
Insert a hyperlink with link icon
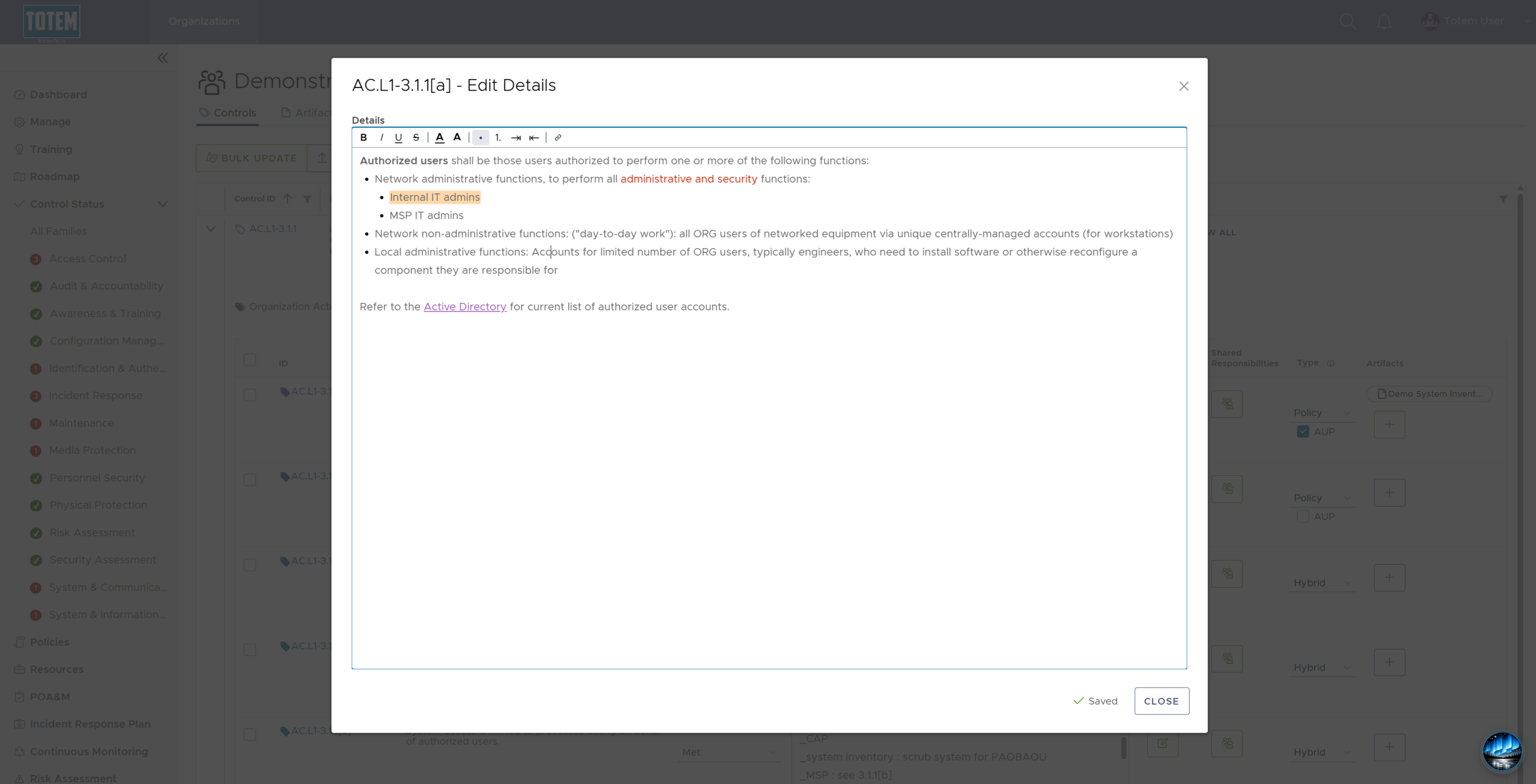558,137
